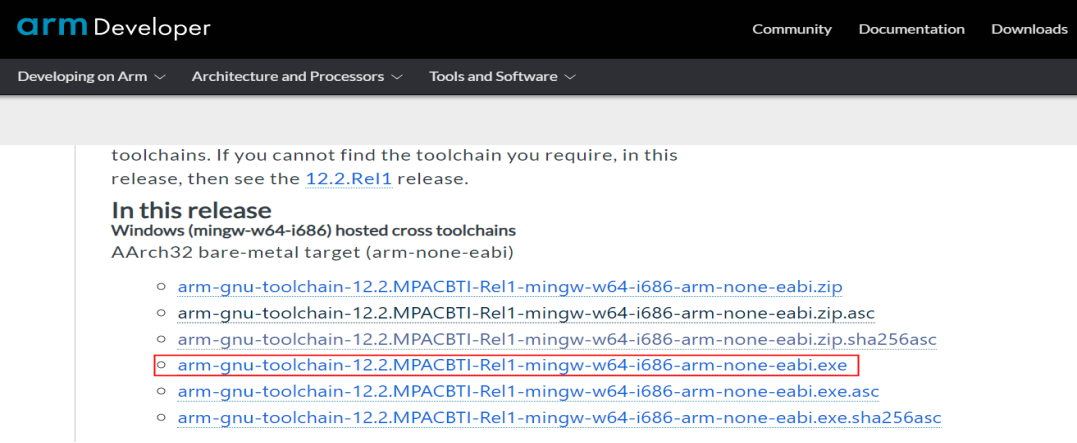
Task: Expand Architecture and Processors menu
Action: 288,77
